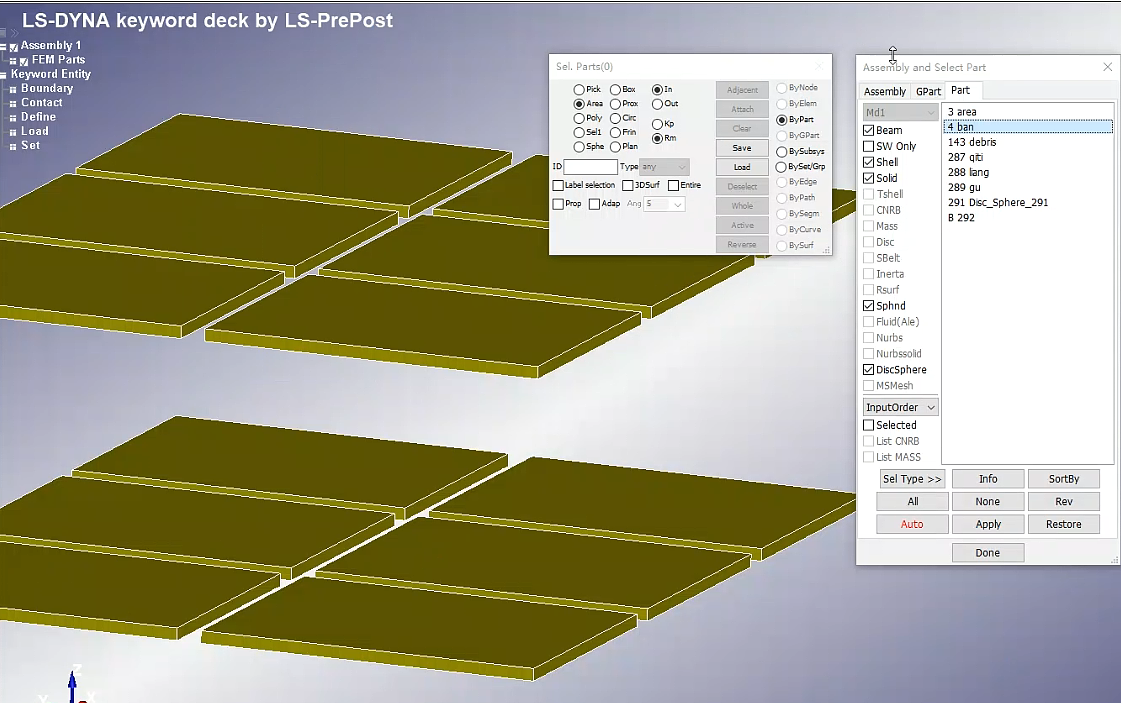The width and height of the screenshot is (1121, 703).
Task: Select the Frin selection mode
Action: 615,132
